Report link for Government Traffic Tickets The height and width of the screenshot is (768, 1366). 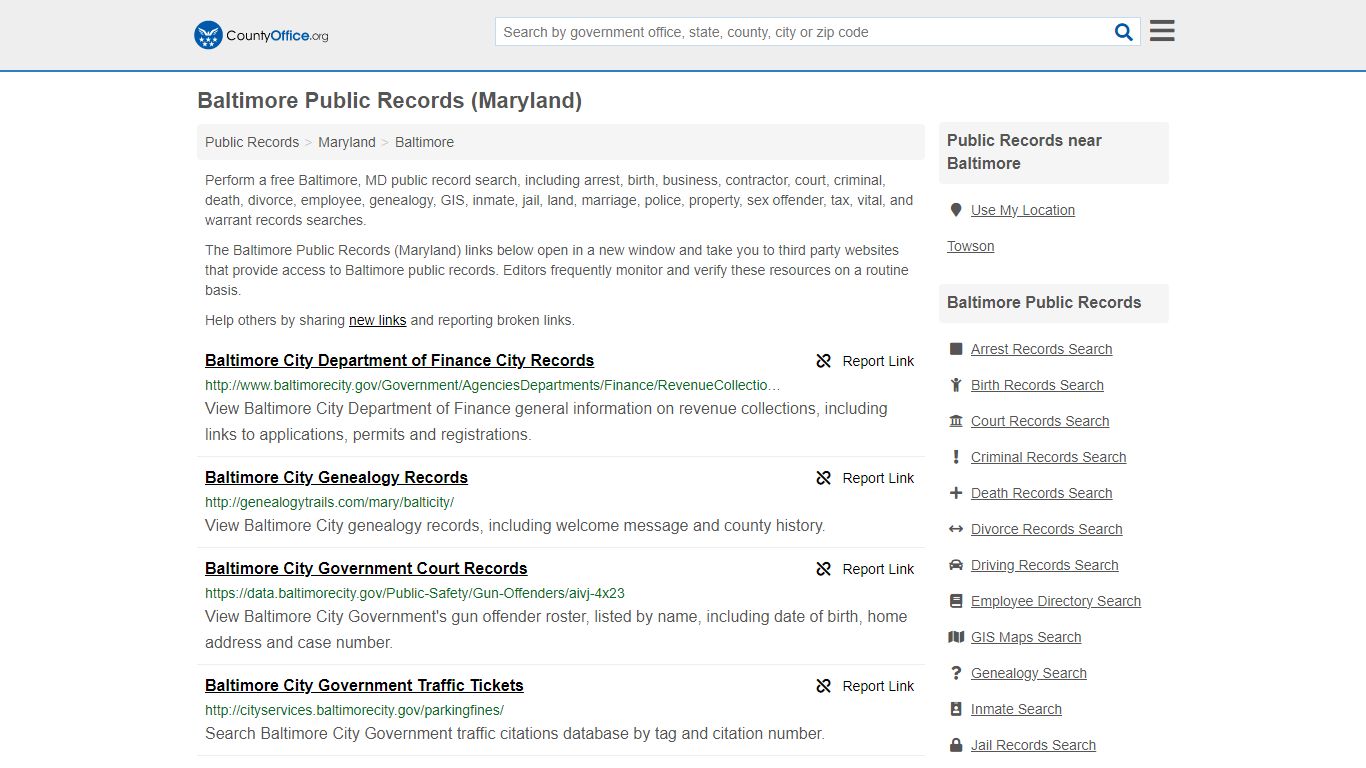[878, 686]
